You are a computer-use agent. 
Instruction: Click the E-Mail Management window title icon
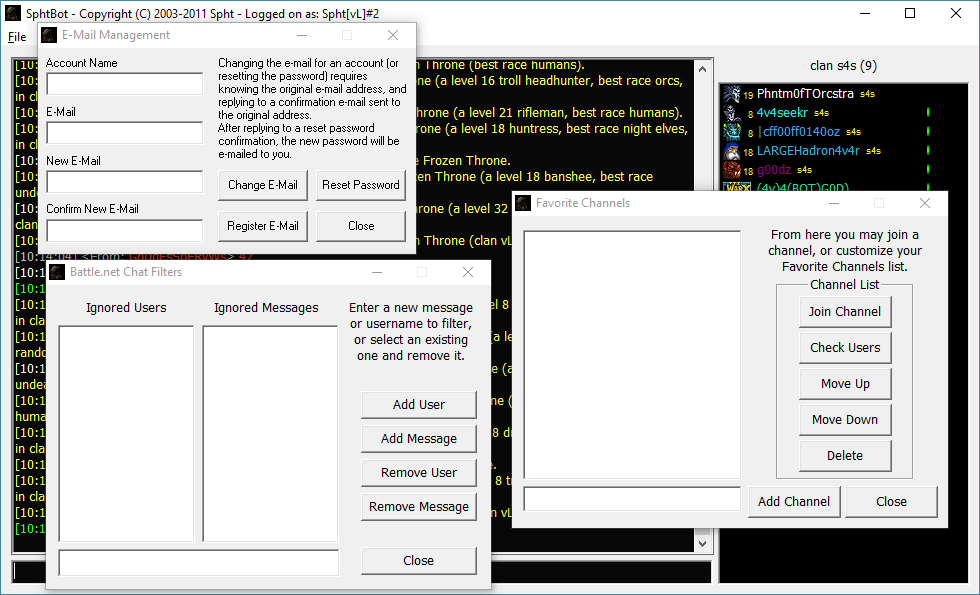coord(49,35)
